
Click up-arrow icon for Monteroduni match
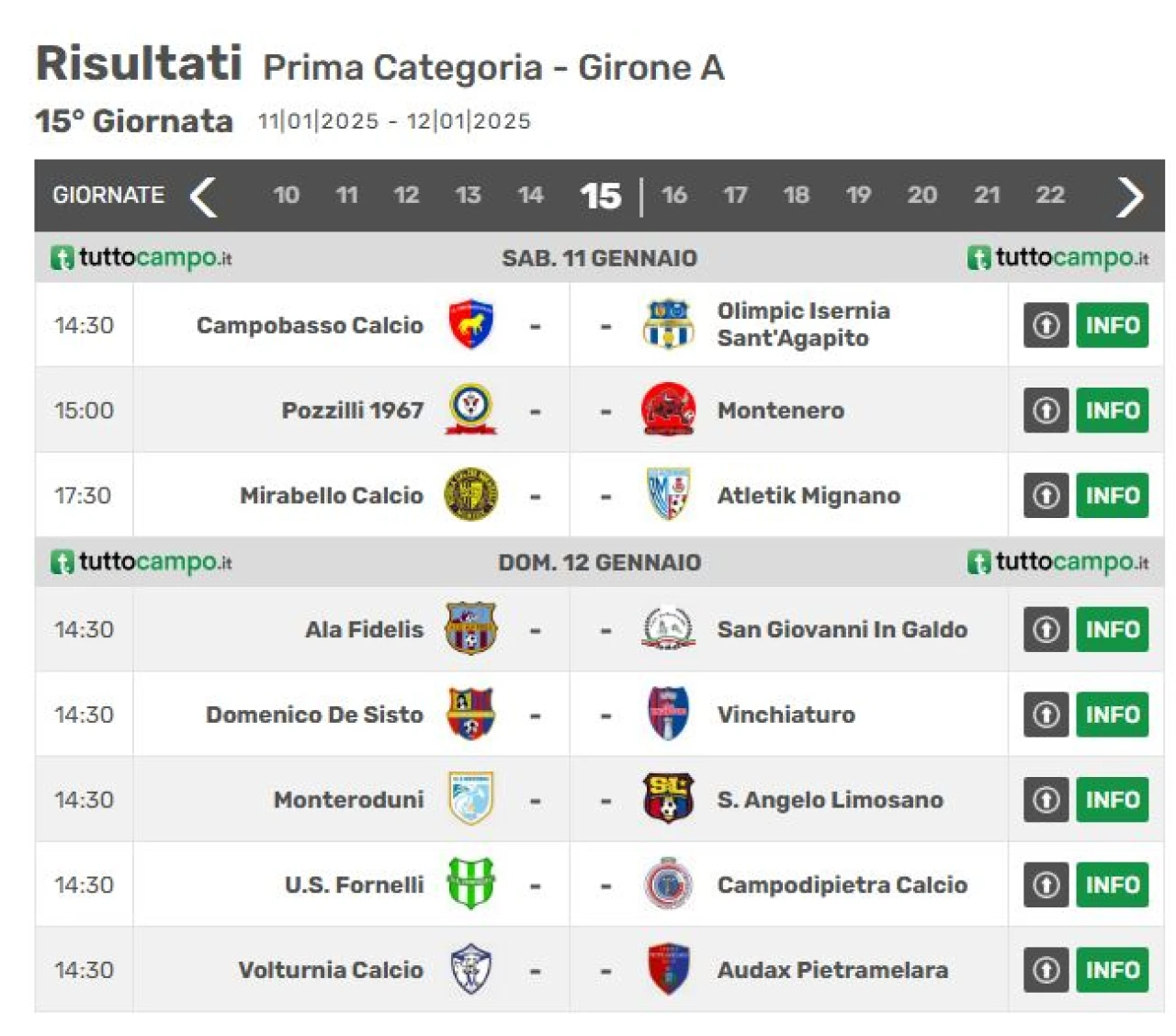(1046, 799)
